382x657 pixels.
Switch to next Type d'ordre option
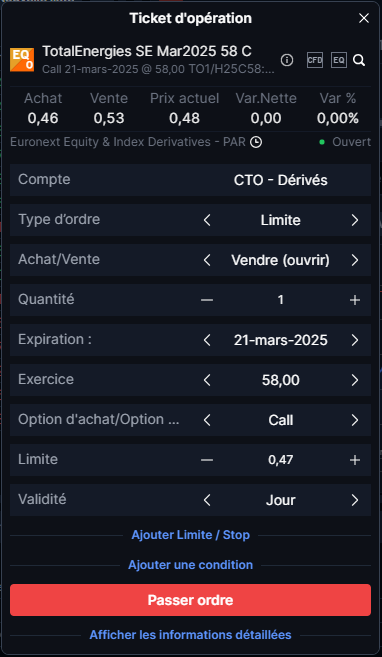pos(355,220)
